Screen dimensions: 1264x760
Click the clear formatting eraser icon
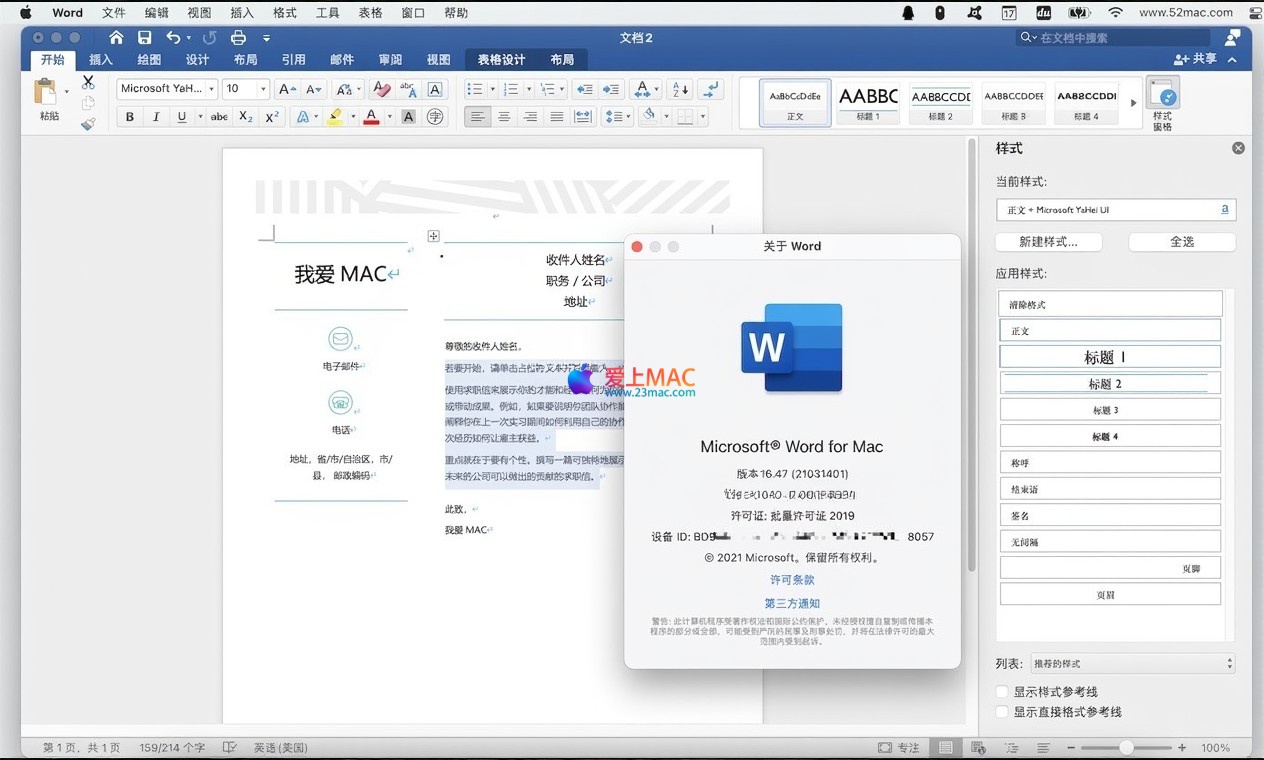click(x=381, y=89)
